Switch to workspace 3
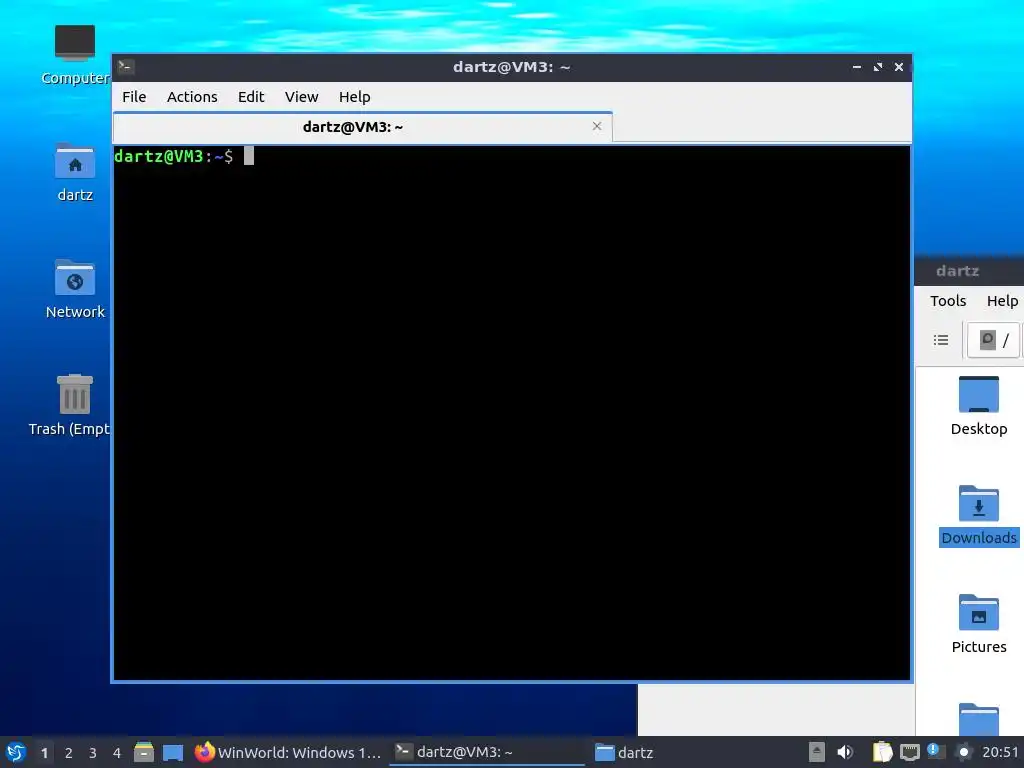1024x768 pixels. pyautogui.click(x=93, y=753)
